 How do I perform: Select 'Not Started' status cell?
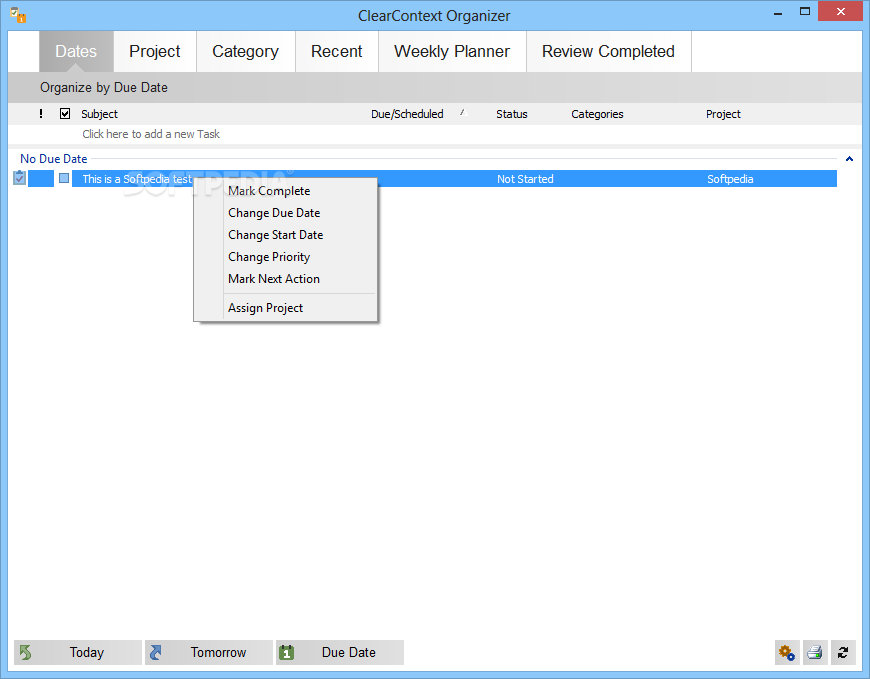point(525,179)
